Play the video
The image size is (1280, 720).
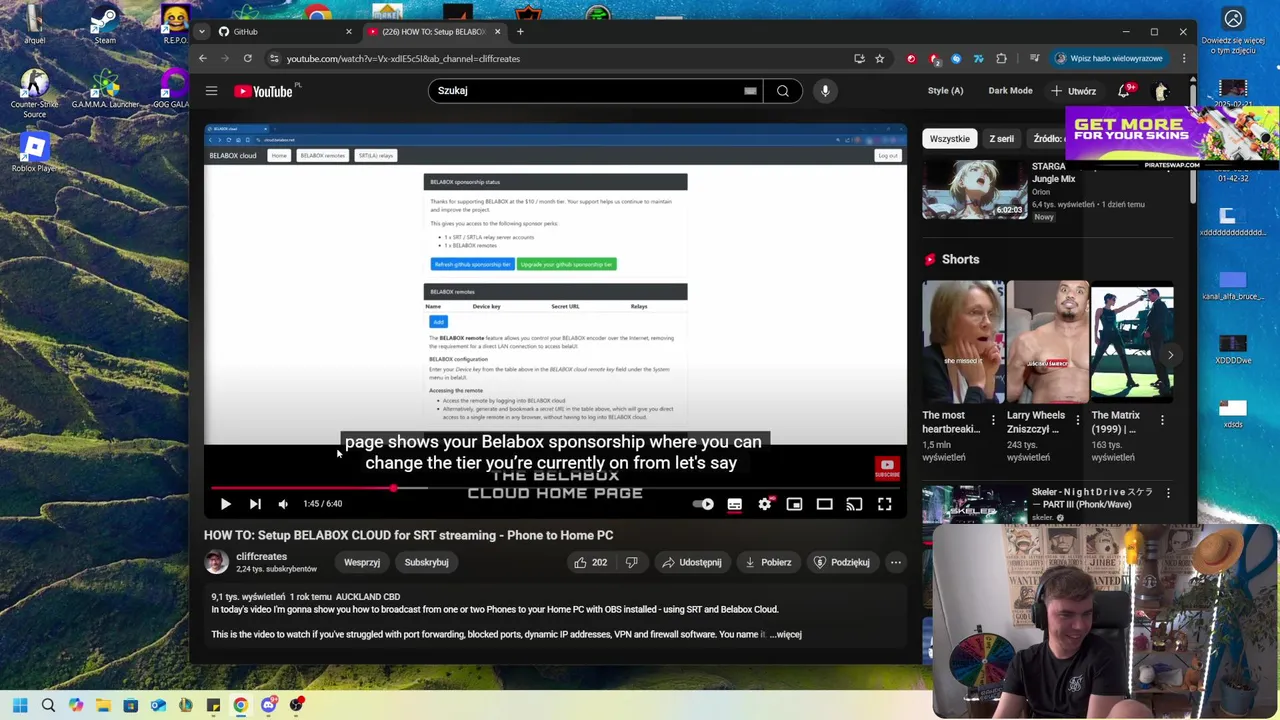[x=225, y=504]
